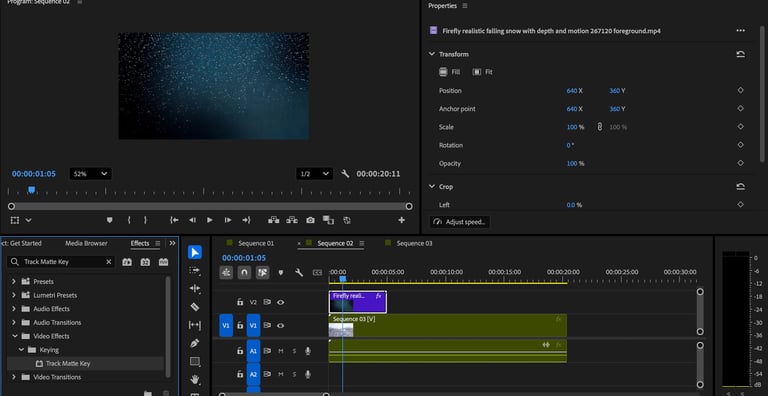Select the Slip tool
This screenshot has height=396, width=768.
click(195, 325)
